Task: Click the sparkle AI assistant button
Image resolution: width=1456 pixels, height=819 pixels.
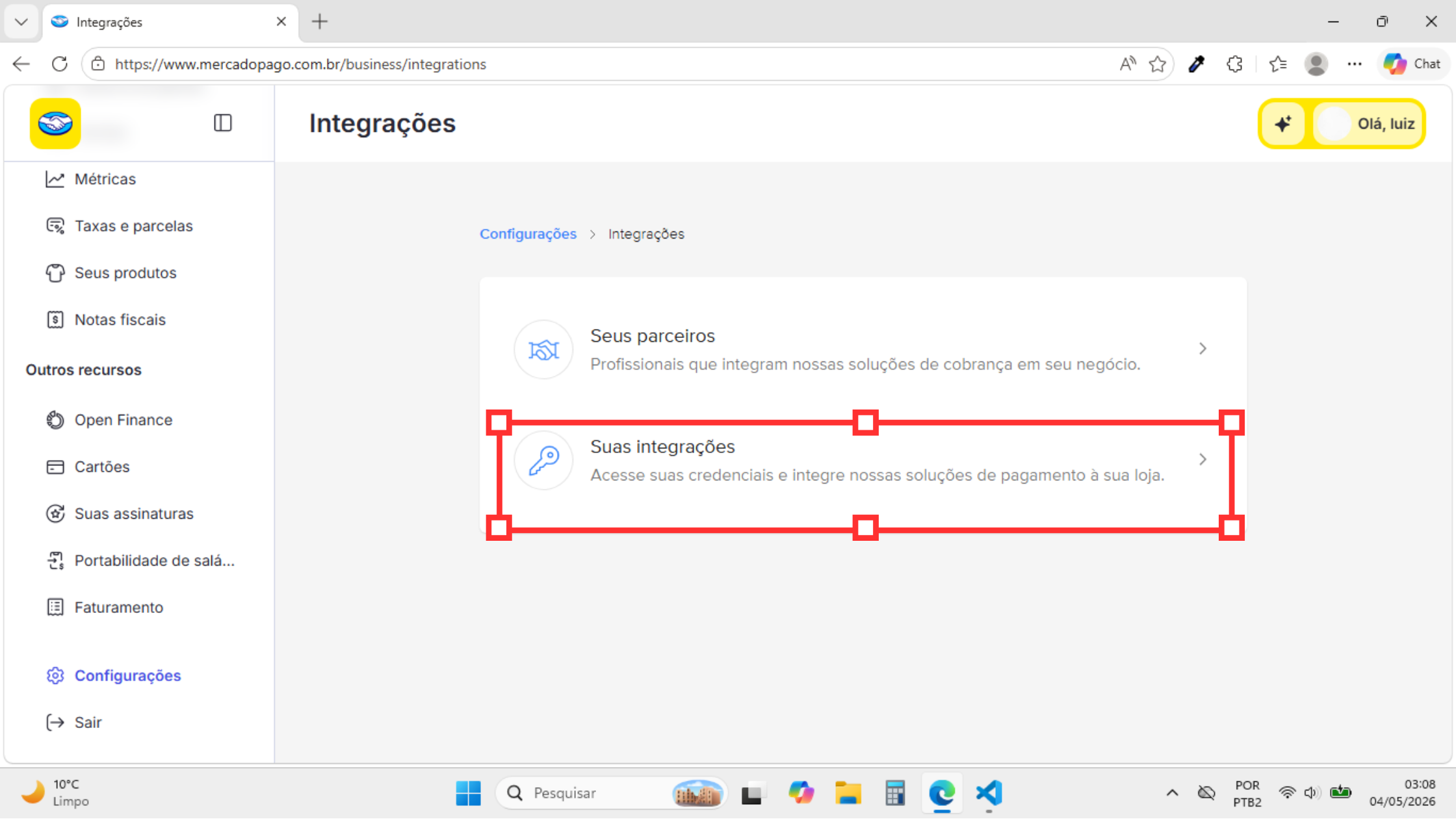Action: pos(1282,123)
